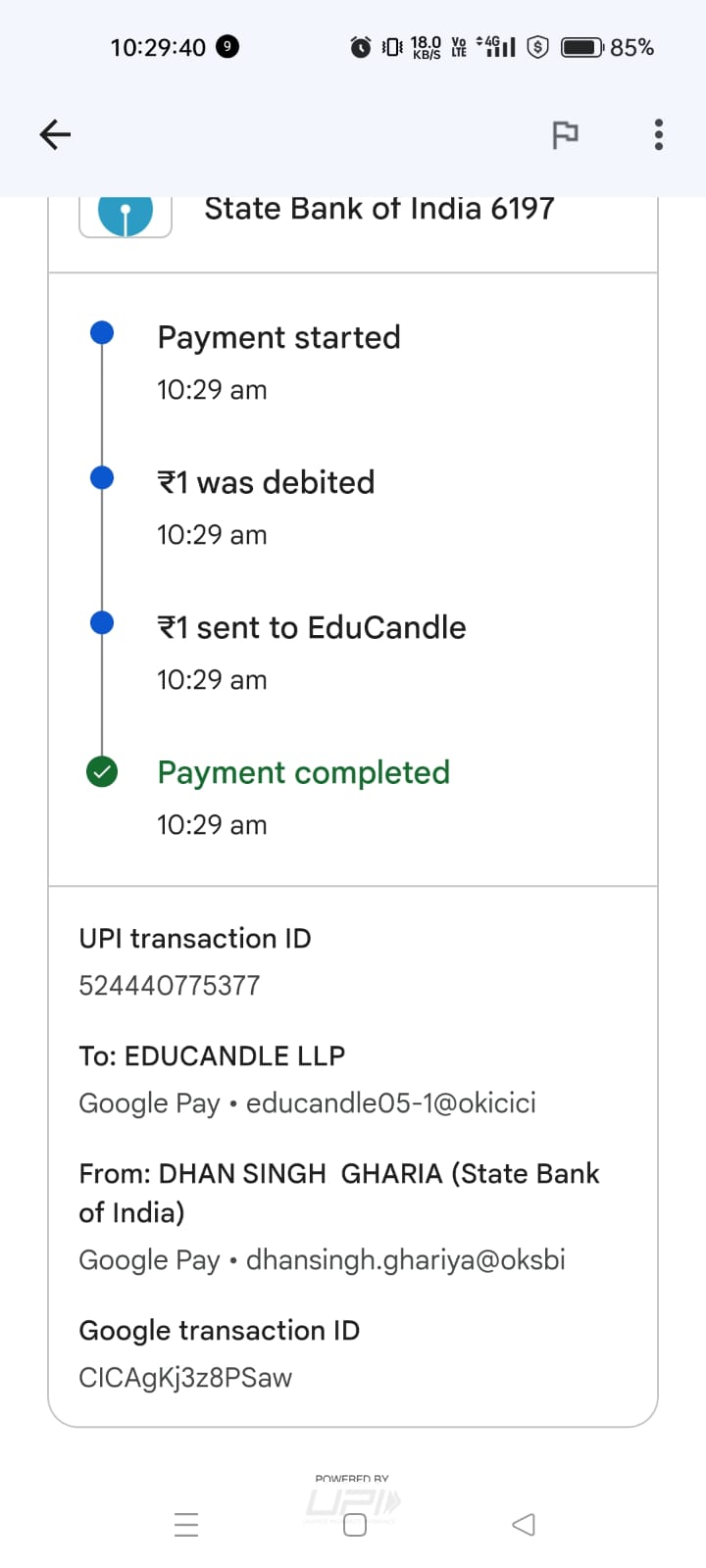Tap the State Bank of India 6197 label
Screen dimensions: 706x1568
coord(378,209)
